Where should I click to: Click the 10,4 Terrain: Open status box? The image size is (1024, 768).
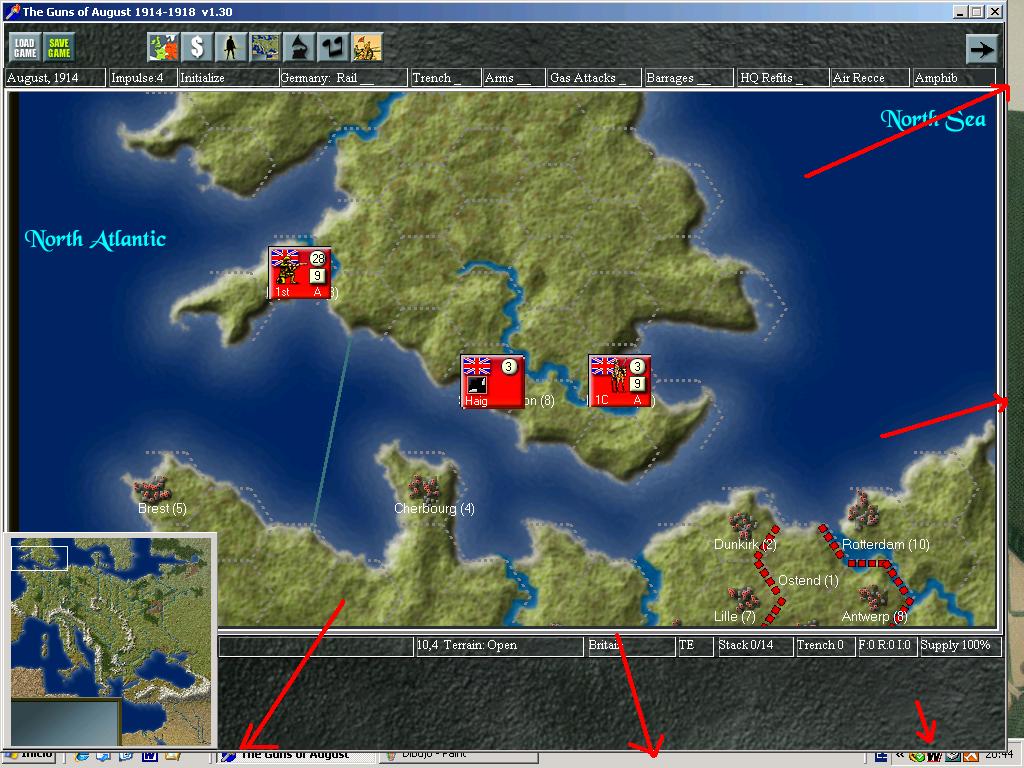pyautogui.click(x=499, y=646)
